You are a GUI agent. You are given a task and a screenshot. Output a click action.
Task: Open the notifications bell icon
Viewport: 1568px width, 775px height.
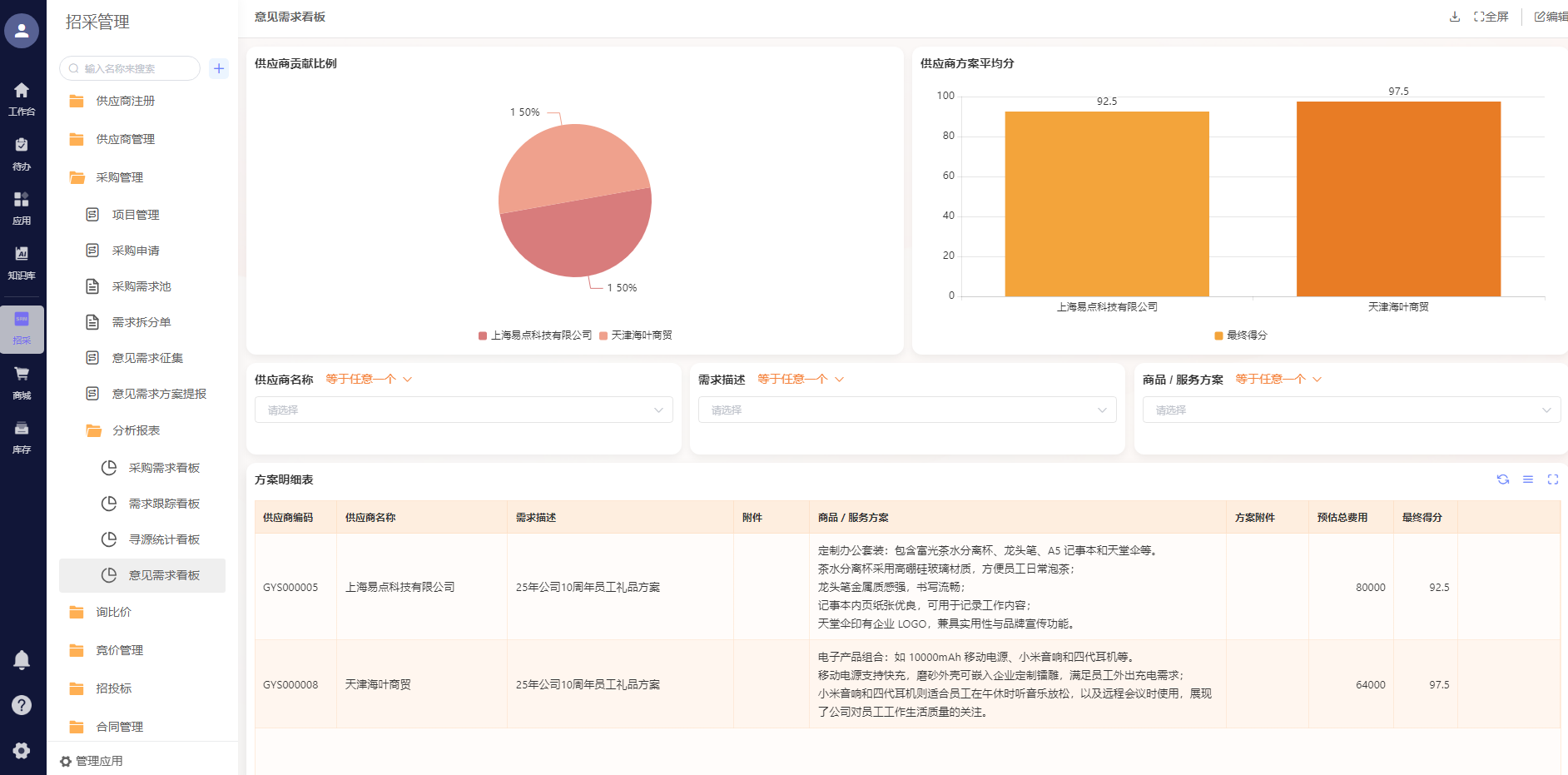[22, 660]
